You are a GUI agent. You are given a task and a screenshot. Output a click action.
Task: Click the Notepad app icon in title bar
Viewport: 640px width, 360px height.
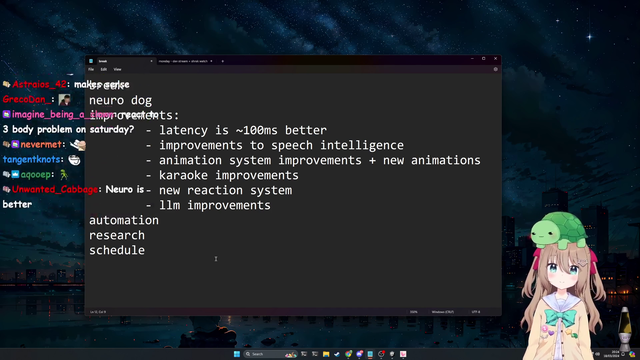91,61
